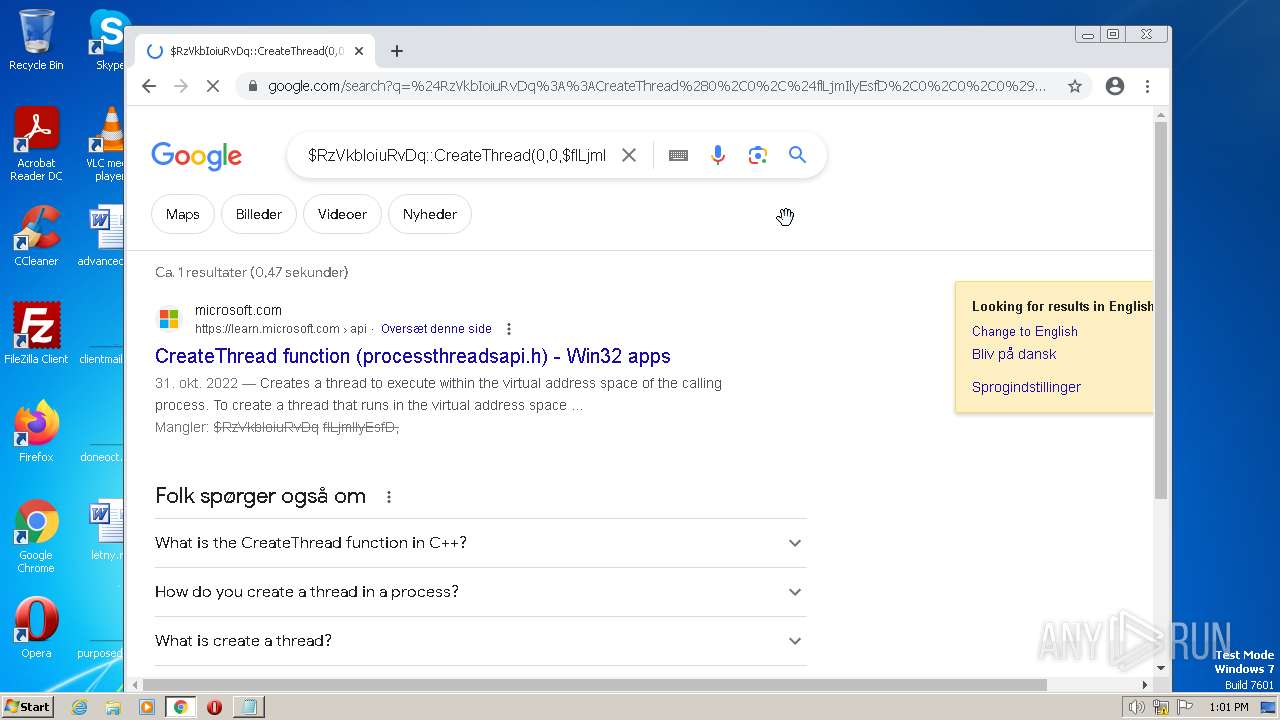Image resolution: width=1280 pixels, height=720 pixels.
Task: Click the Microsoft favicon of the result
Action: tap(169, 319)
